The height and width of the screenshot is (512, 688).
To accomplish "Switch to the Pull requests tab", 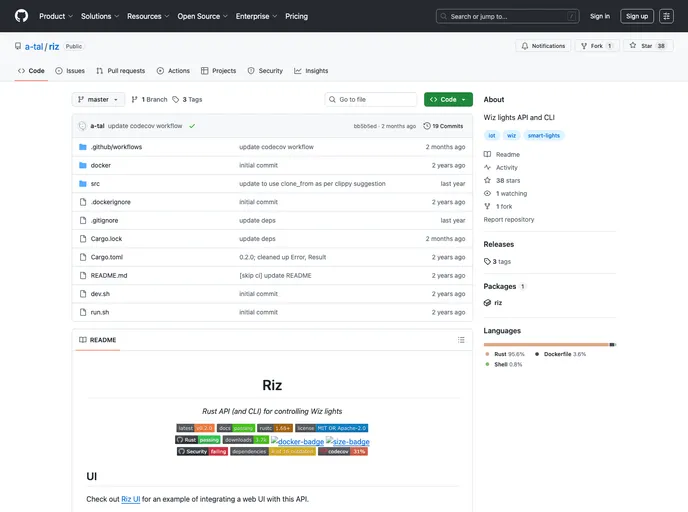I will coord(121,71).
